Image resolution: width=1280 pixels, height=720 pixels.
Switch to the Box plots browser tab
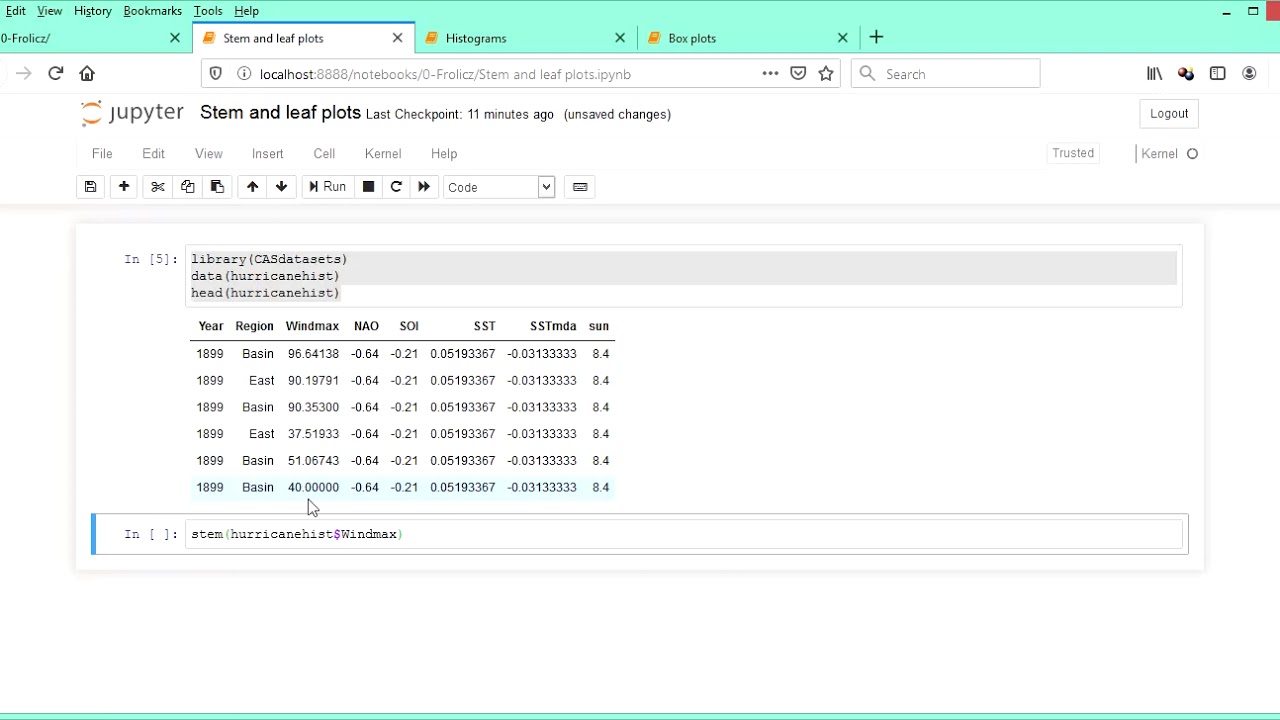click(x=692, y=38)
